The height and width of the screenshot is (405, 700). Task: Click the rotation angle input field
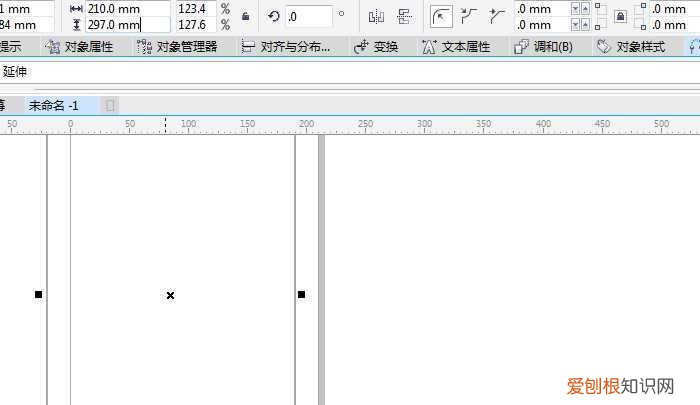pos(308,16)
